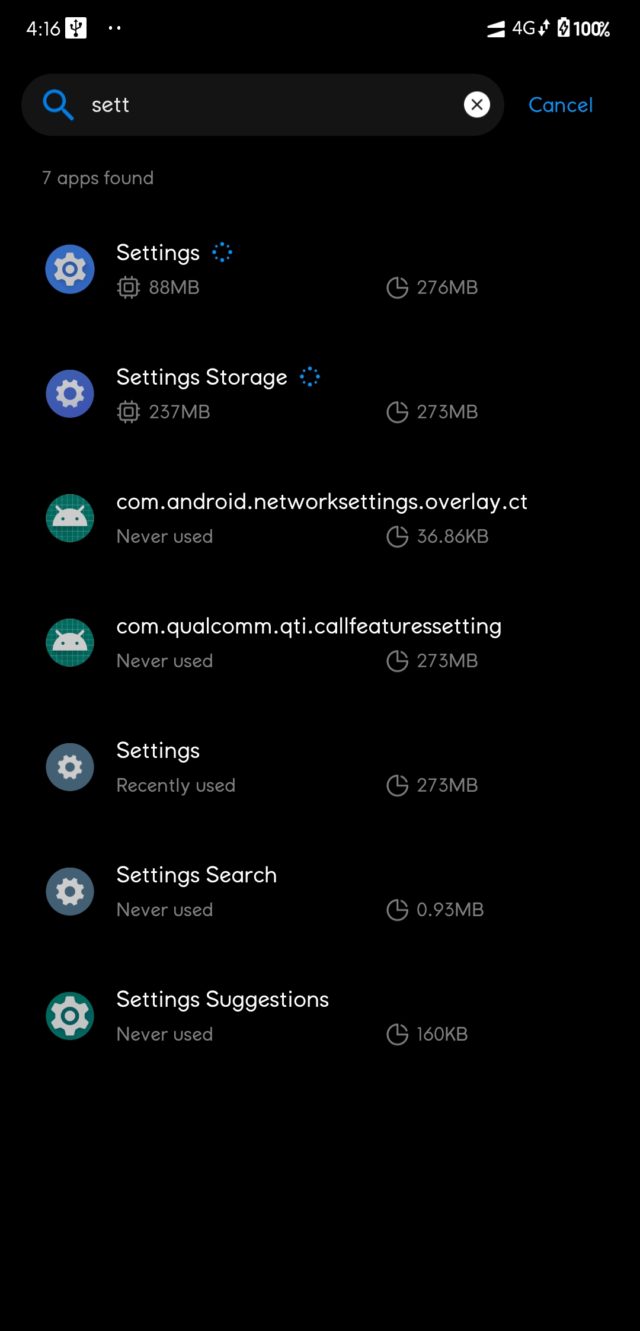This screenshot has width=640, height=1331.
Task: Click the Android icon beside com.android.networksettings.overlay.ct
Action: click(x=69, y=517)
